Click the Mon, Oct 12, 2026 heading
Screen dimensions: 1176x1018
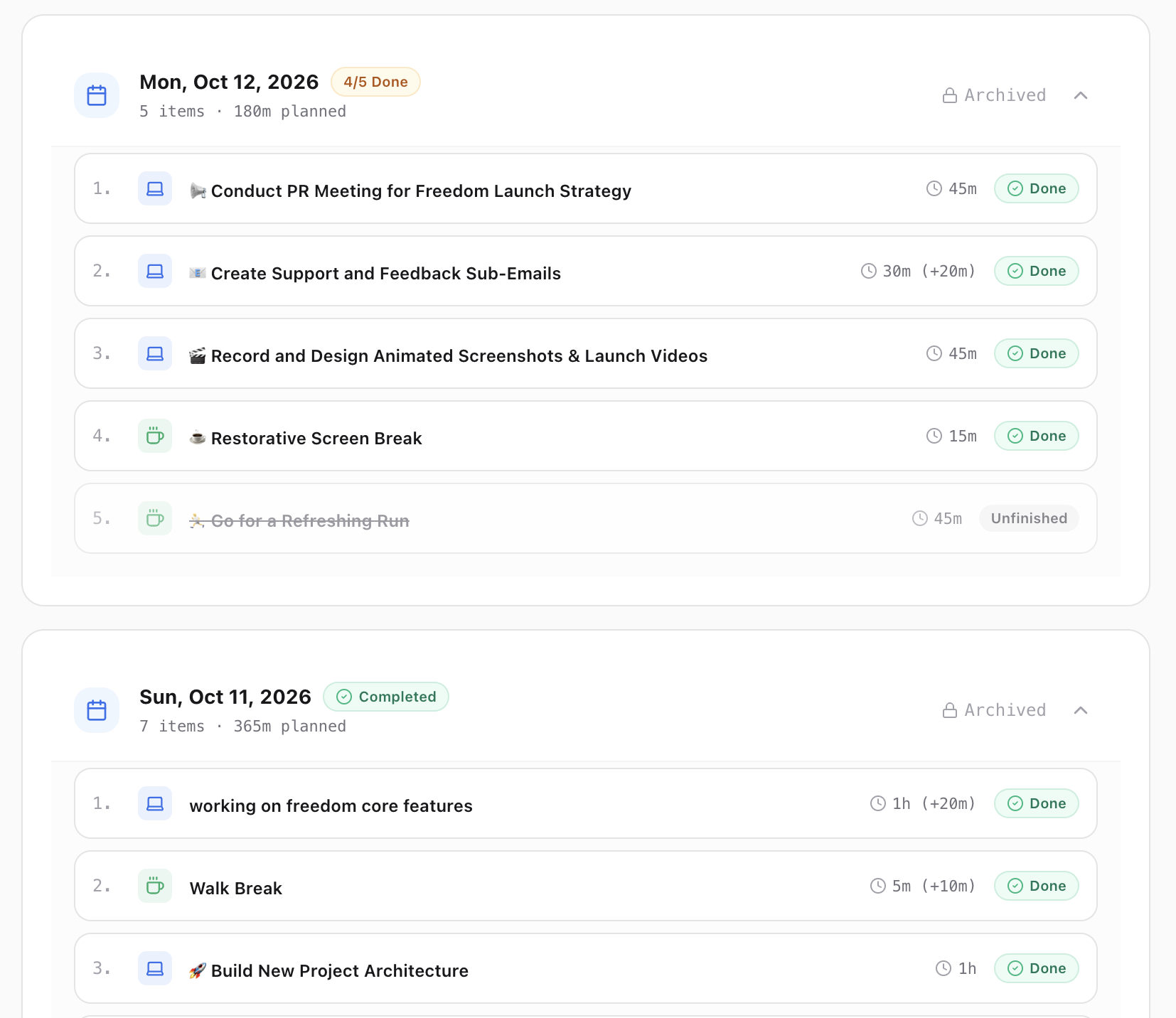click(x=229, y=82)
